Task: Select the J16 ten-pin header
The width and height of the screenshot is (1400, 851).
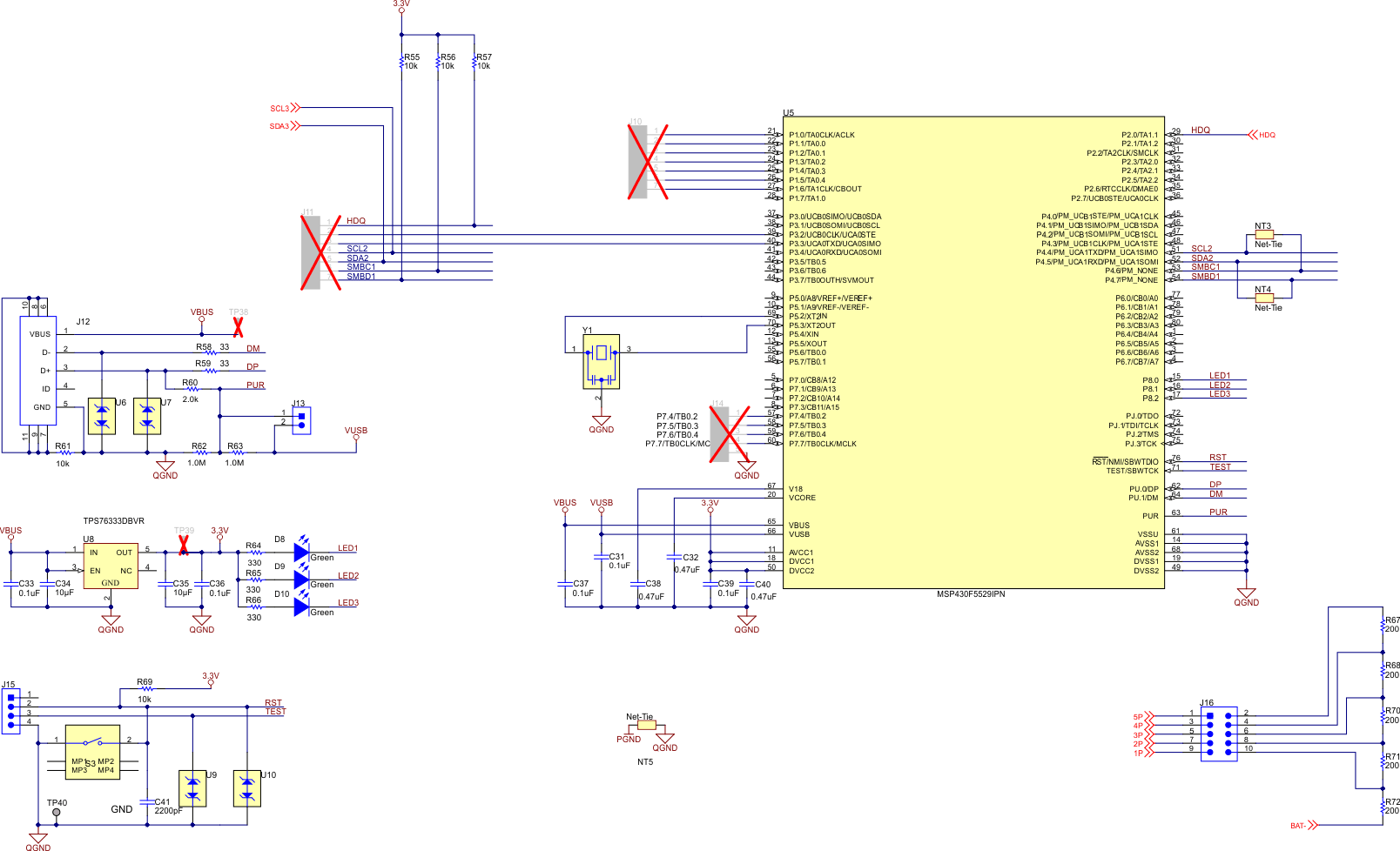Action: (1218, 734)
